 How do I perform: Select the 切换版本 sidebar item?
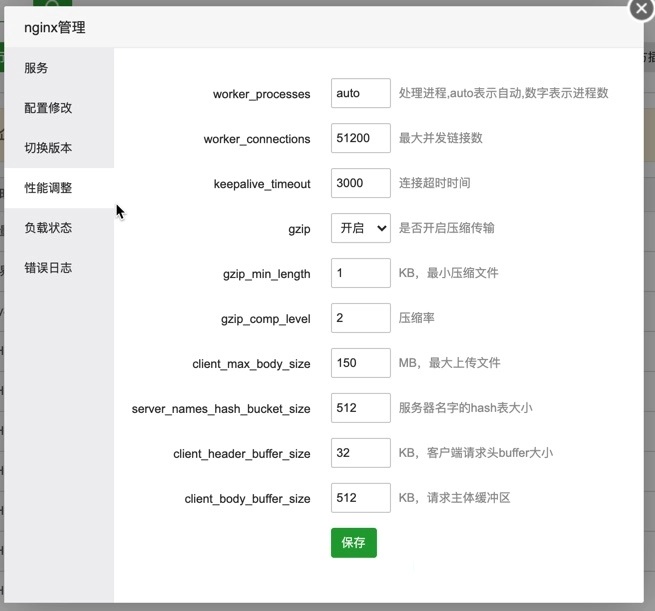[x=48, y=148]
